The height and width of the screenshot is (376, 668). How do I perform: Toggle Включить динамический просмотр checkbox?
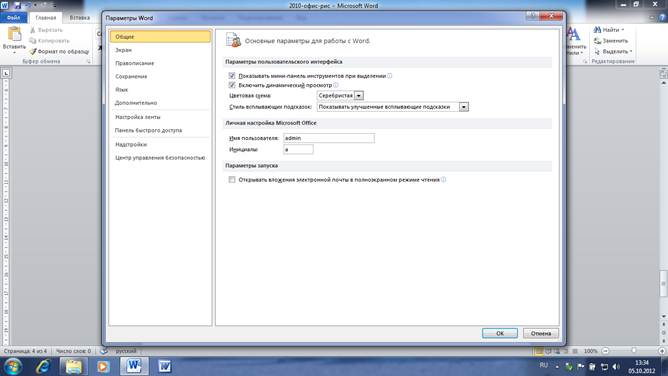point(232,85)
